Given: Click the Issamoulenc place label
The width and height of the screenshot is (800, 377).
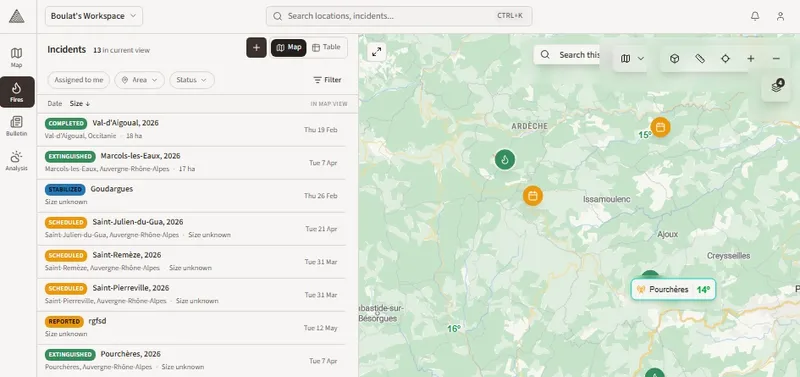Looking at the screenshot, I should coord(607,199).
